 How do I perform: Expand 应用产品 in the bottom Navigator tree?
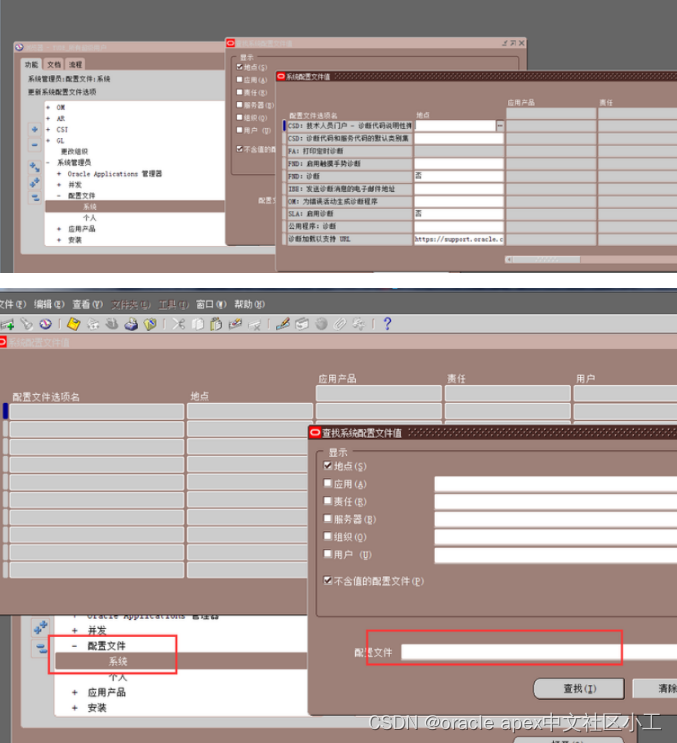click(x=74, y=692)
